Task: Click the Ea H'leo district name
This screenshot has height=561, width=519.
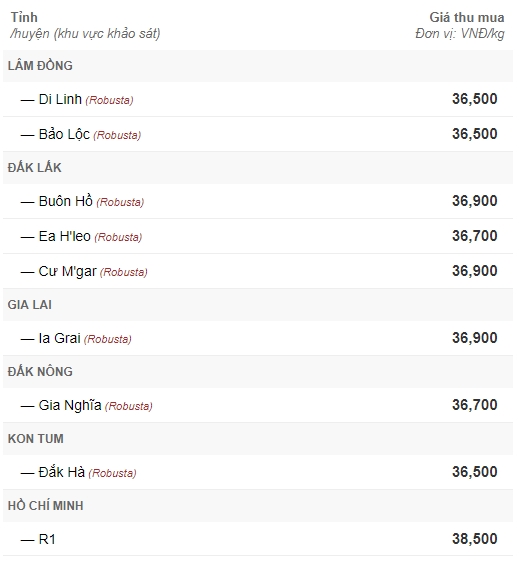Action: point(64,236)
